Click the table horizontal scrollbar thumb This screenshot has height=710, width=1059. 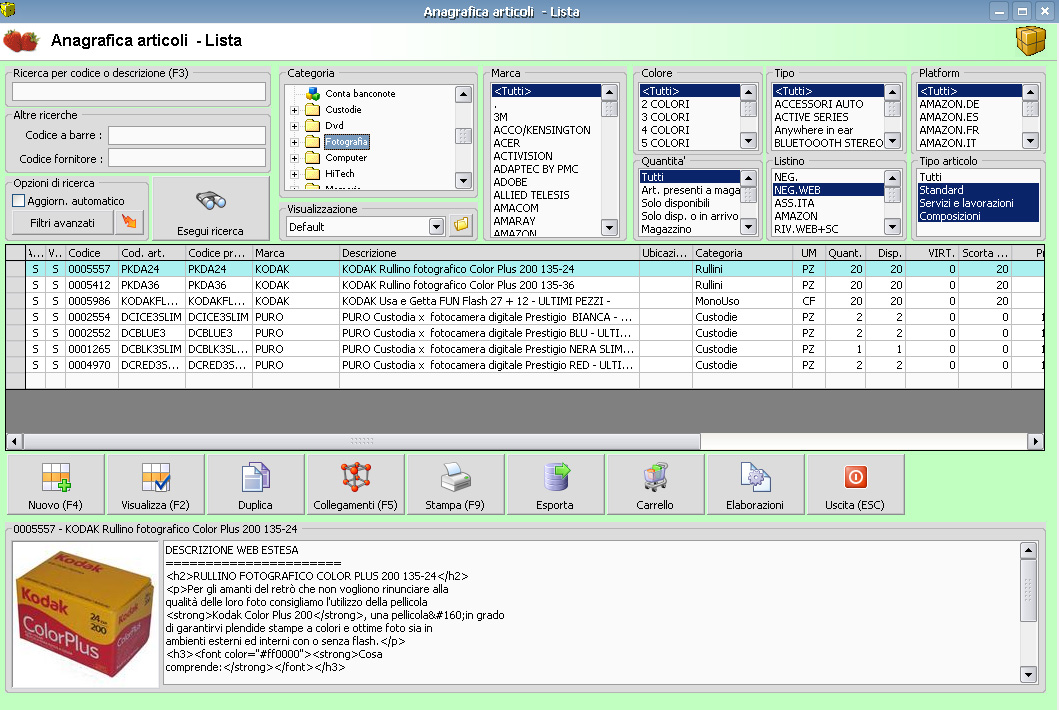[x=362, y=442]
